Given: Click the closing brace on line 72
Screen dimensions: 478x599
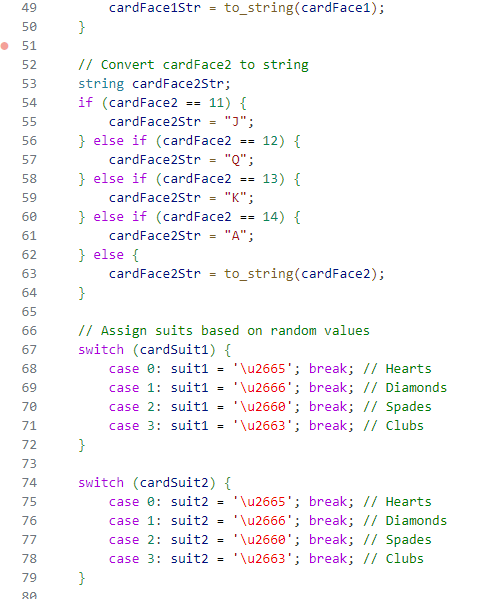Looking at the screenshot, I should point(82,445).
